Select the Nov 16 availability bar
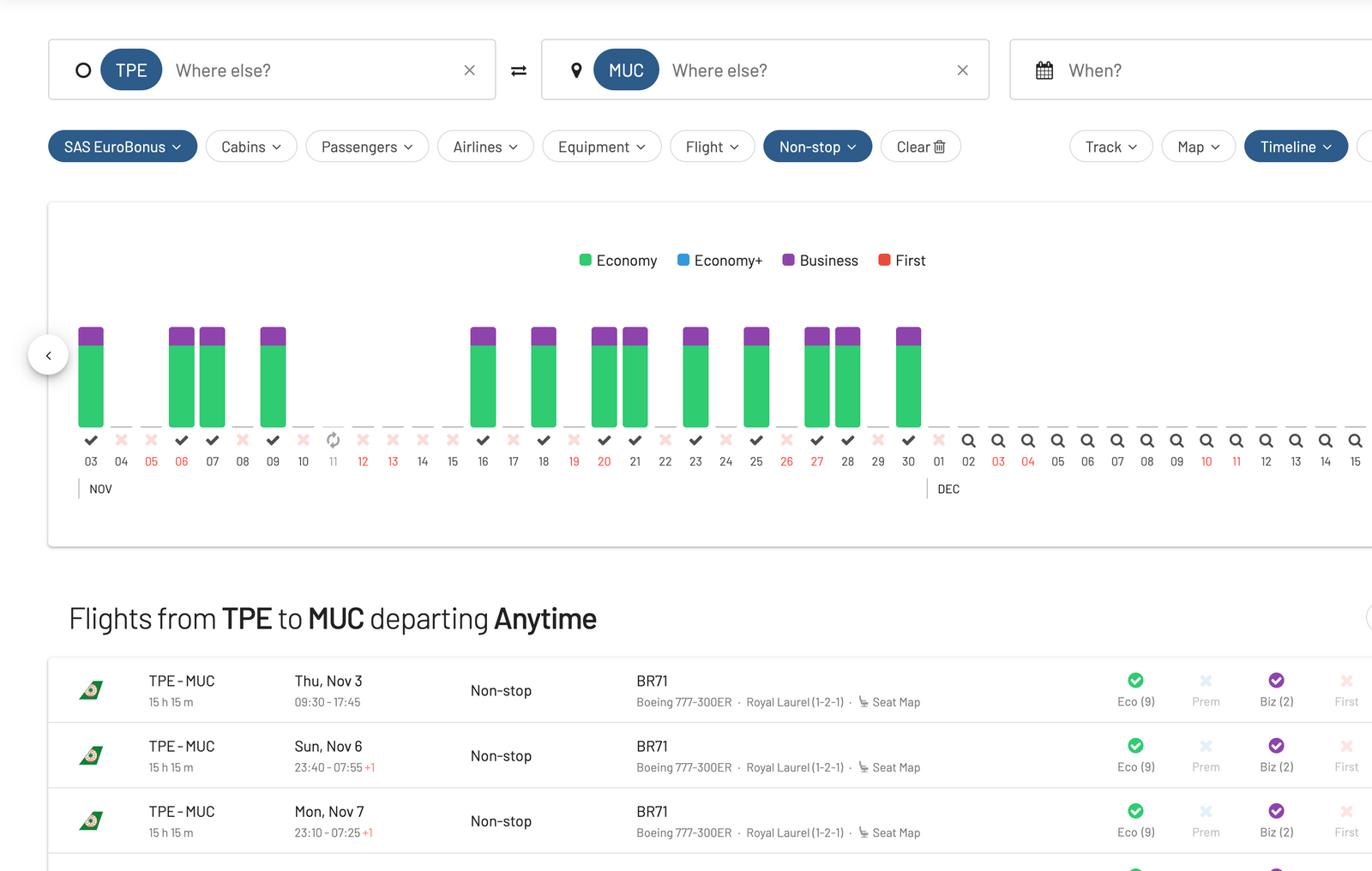Image resolution: width=1372 pixels, height=871 pixels. pos(483,377)
